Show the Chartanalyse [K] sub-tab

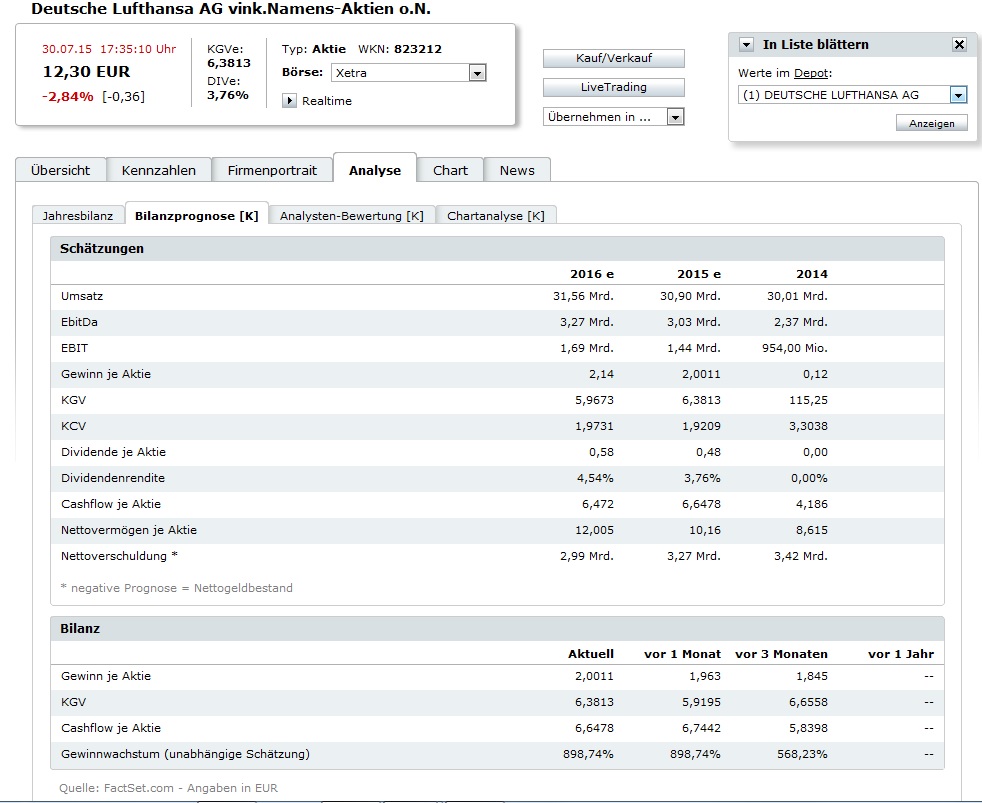495,216
